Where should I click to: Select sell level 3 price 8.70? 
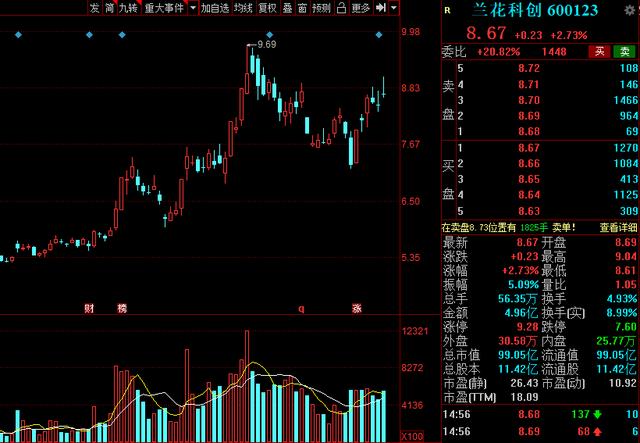coord(529,100)
